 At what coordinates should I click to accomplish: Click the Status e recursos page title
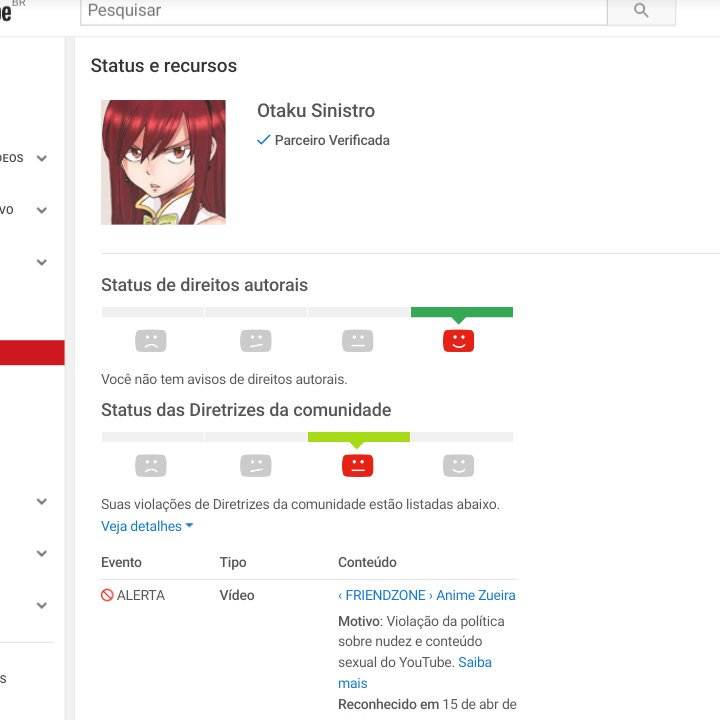(x=163, y=66)
